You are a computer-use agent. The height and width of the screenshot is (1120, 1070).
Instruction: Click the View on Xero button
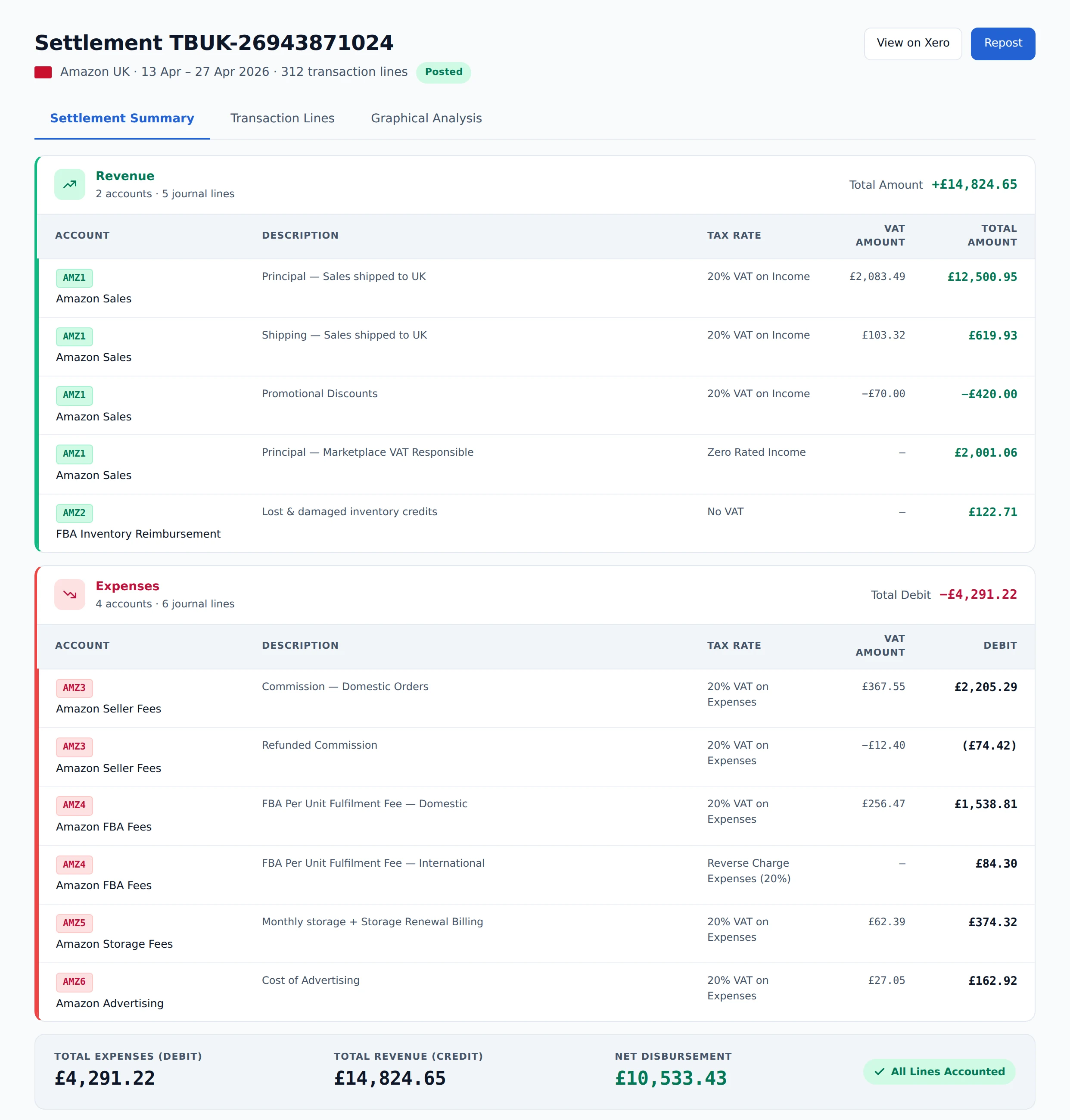point(913,44)
